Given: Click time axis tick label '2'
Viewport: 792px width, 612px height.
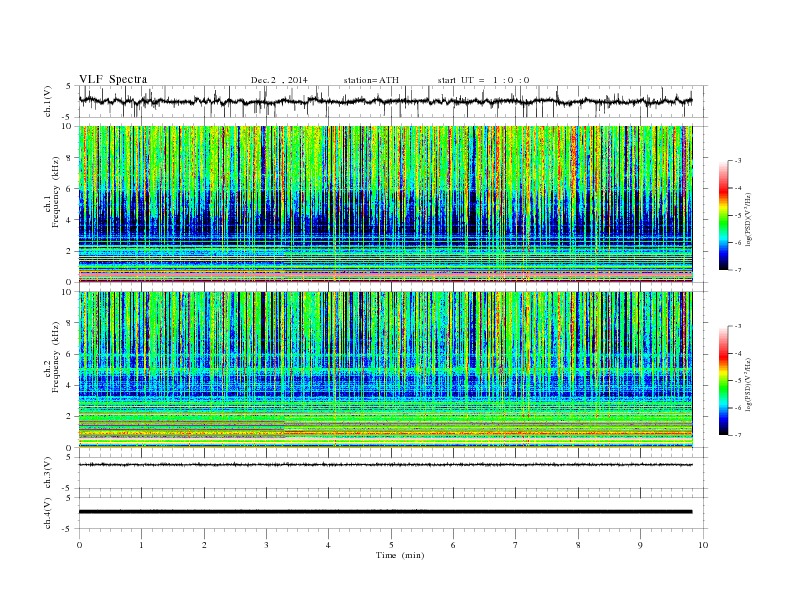Looking at the screenshot, I should pos(204,545).
